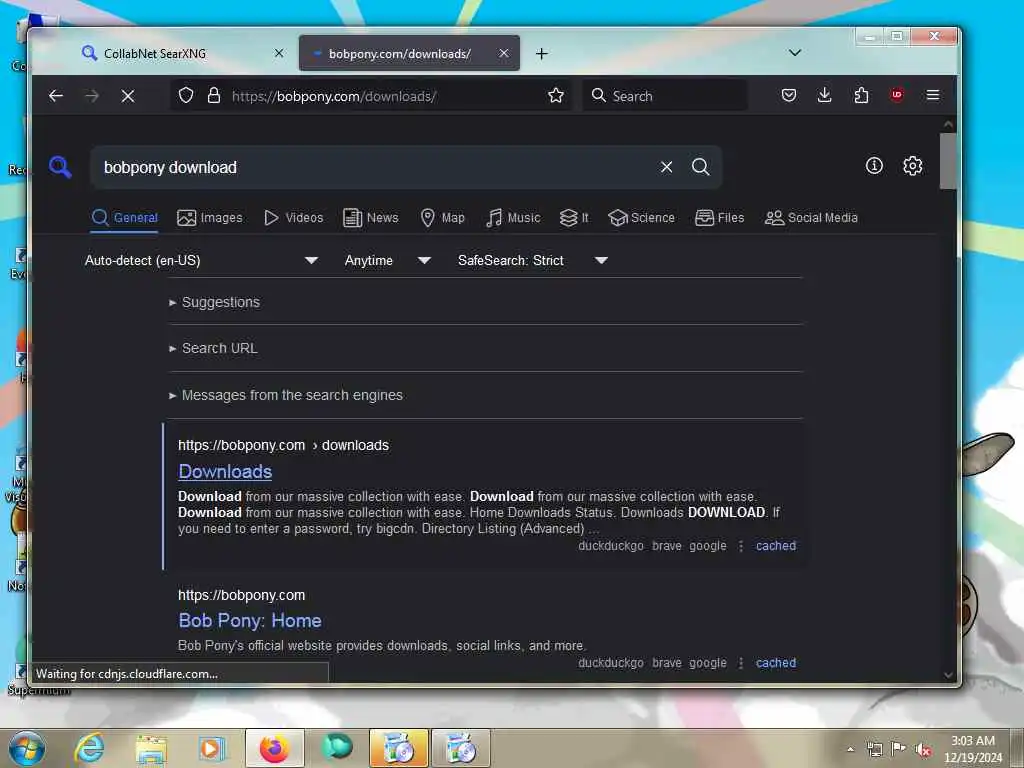Open Windows Explorer folder on taskbar
Image resolution: width=1024 pixels, height=768 pixels.
tap(151, 748)
